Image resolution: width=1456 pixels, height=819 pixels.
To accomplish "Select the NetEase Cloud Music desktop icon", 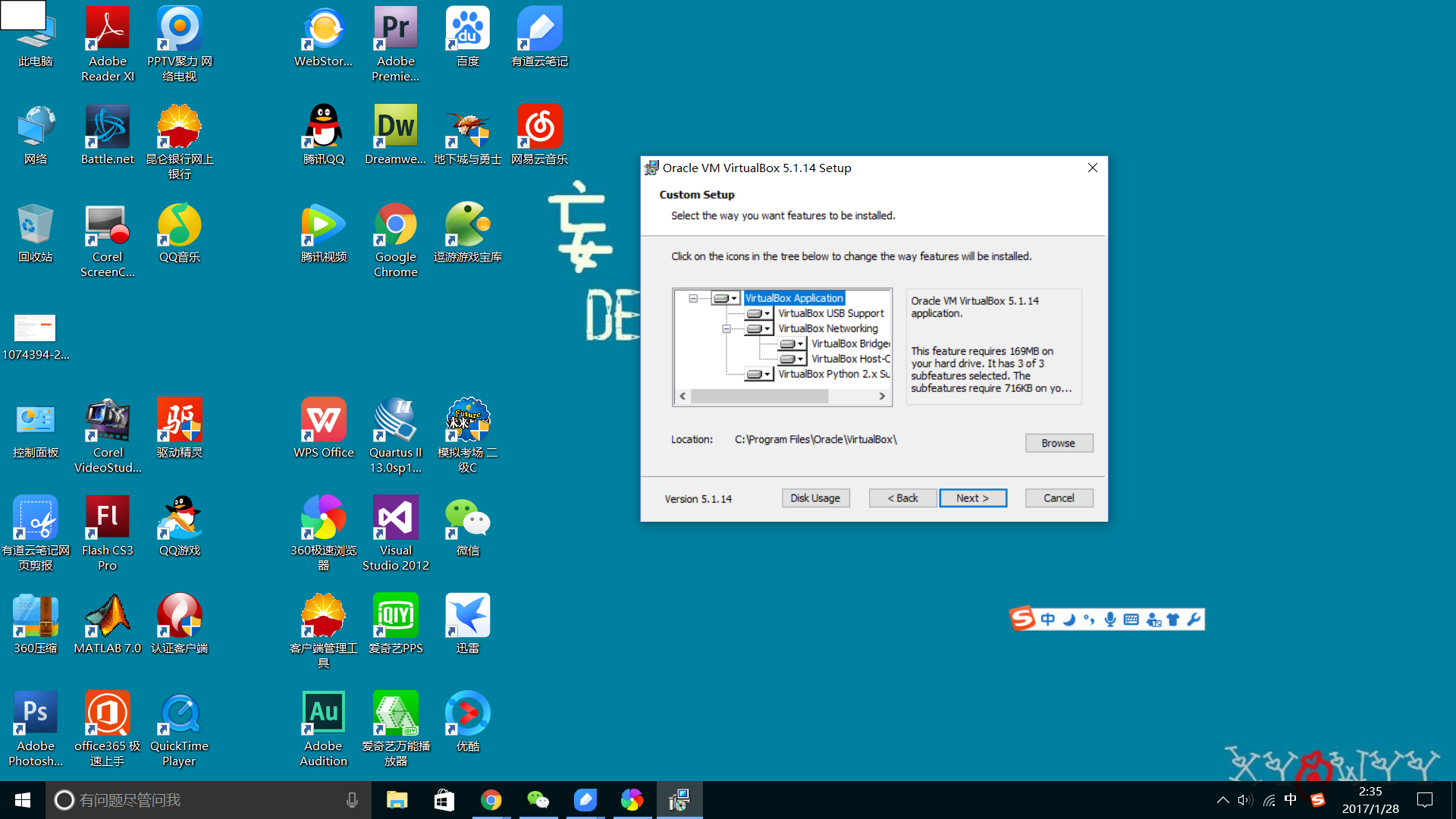I will (x=540, y=135).
